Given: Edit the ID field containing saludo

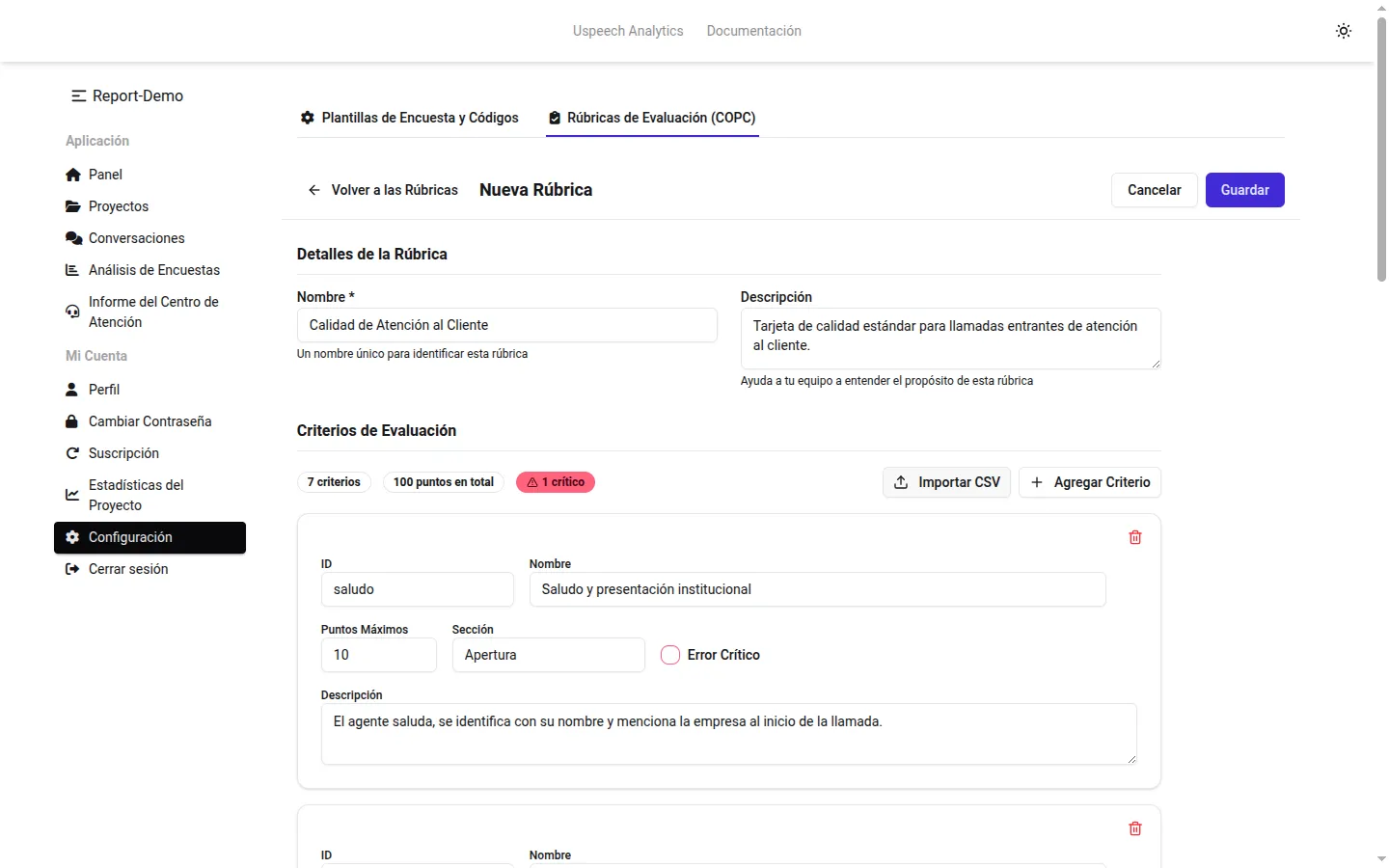Looking at the screenshot, I should (418, 589).
